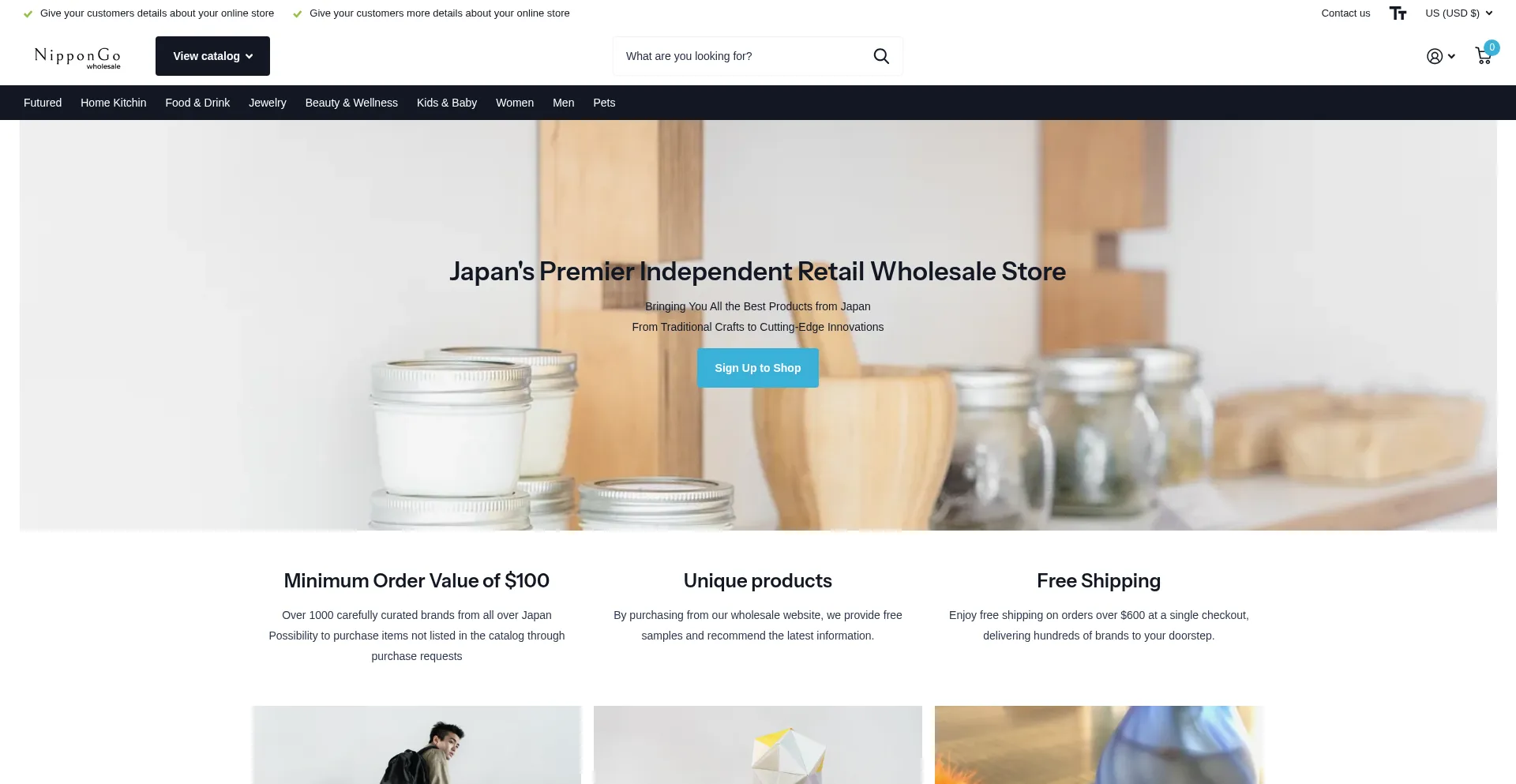Focus the 'What are you looking for?' search field

[x=742, y=56]
